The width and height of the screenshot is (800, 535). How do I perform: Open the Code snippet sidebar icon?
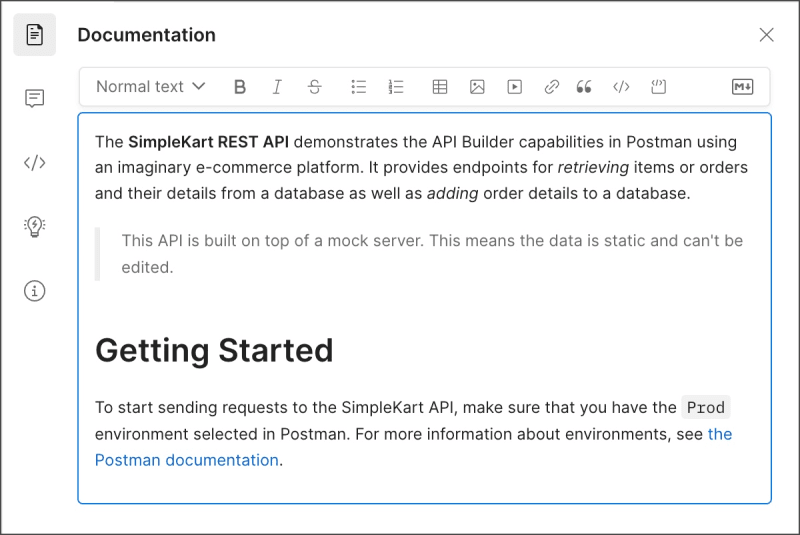34,163
